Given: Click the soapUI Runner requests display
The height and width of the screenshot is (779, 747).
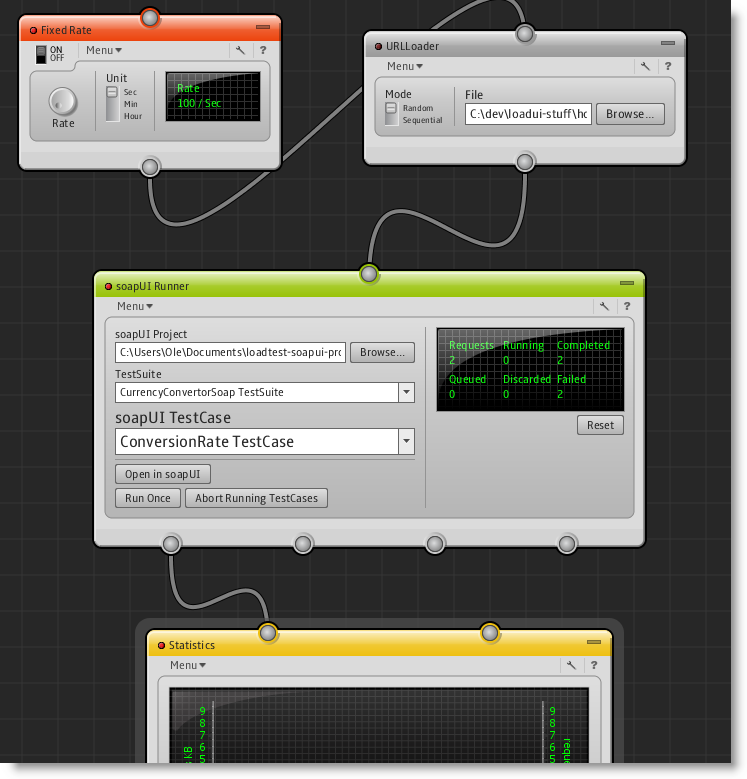Looking at the screenshot, I should [x=530, y=369].
